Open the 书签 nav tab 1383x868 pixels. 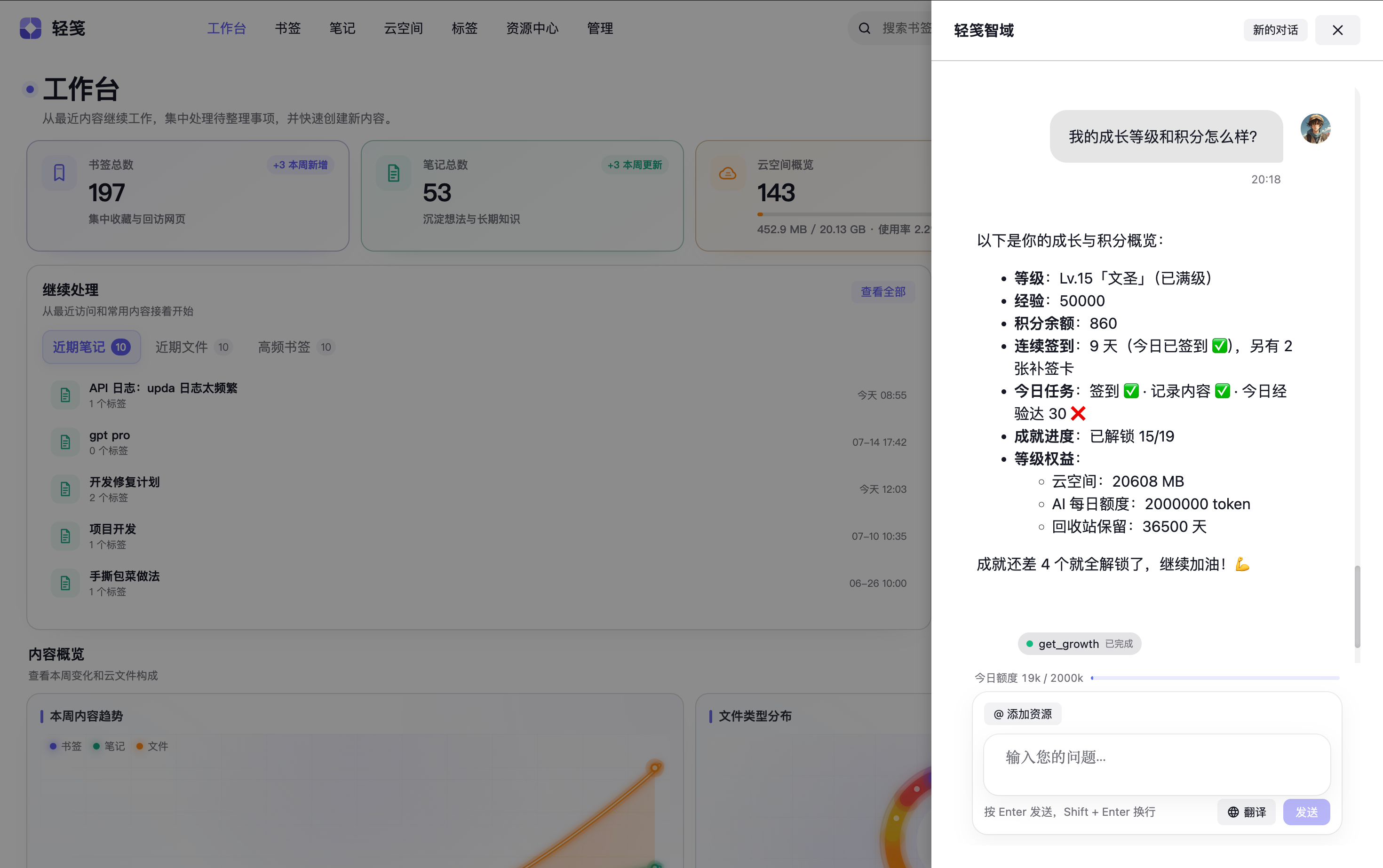coord(288,28)
